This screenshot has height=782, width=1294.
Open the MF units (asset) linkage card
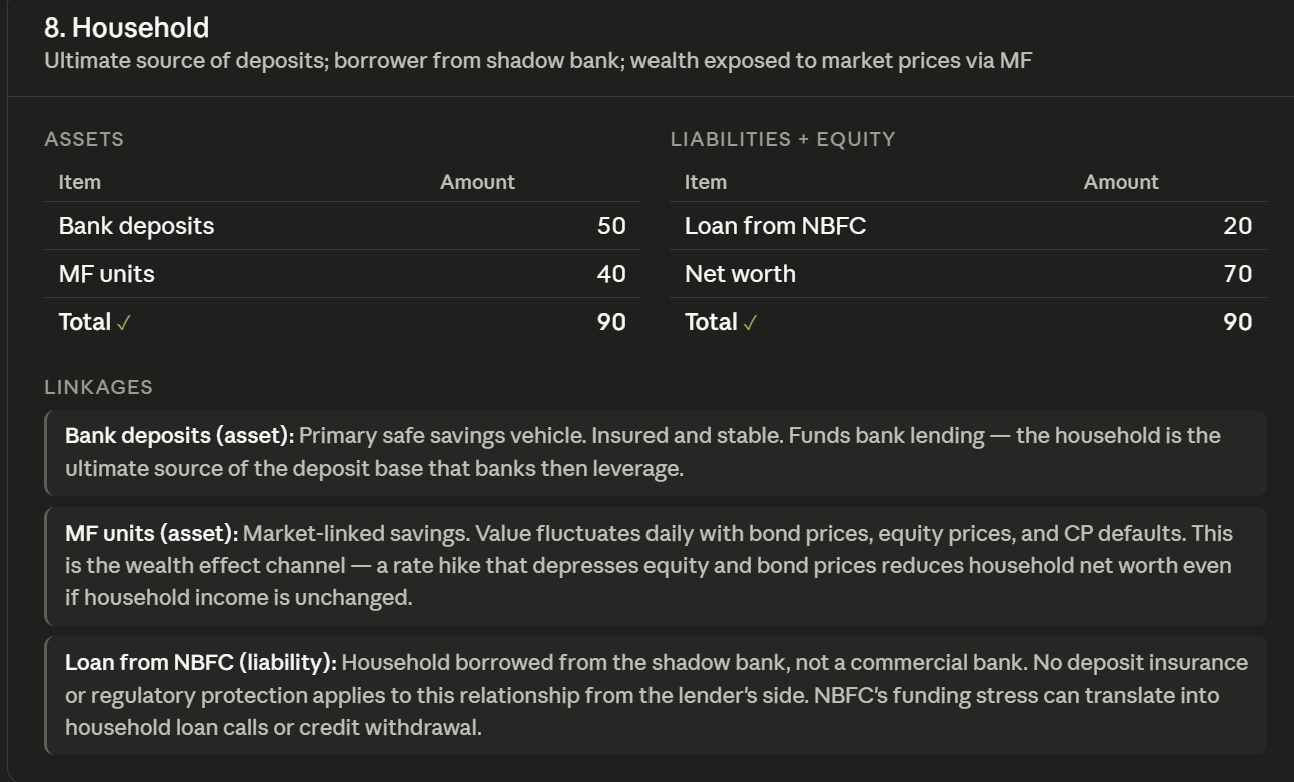pos(655,566)
